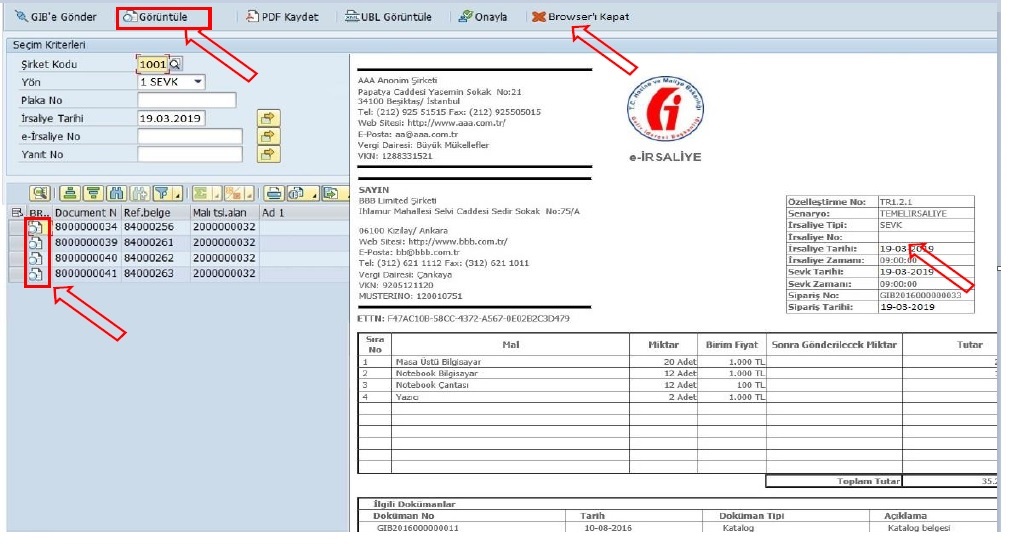Open the Details icon in grid toolbar
The width and height of the screenshot is (1012, 556).
coord(39,194)
